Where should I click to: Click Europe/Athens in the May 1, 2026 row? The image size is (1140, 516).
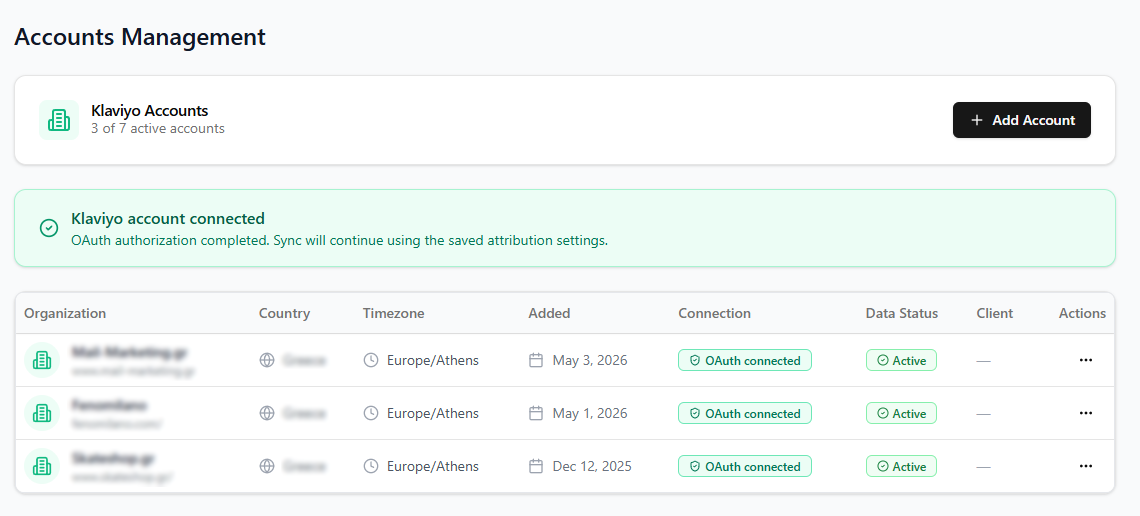(433, 413)
